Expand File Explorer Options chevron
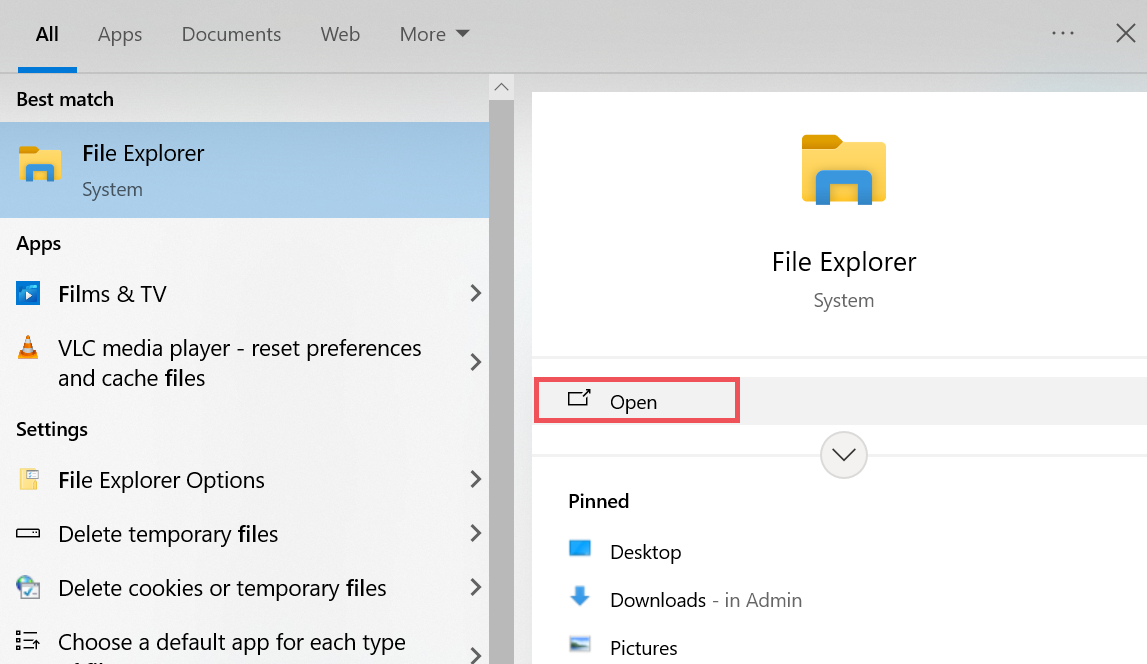 [475, 479]
